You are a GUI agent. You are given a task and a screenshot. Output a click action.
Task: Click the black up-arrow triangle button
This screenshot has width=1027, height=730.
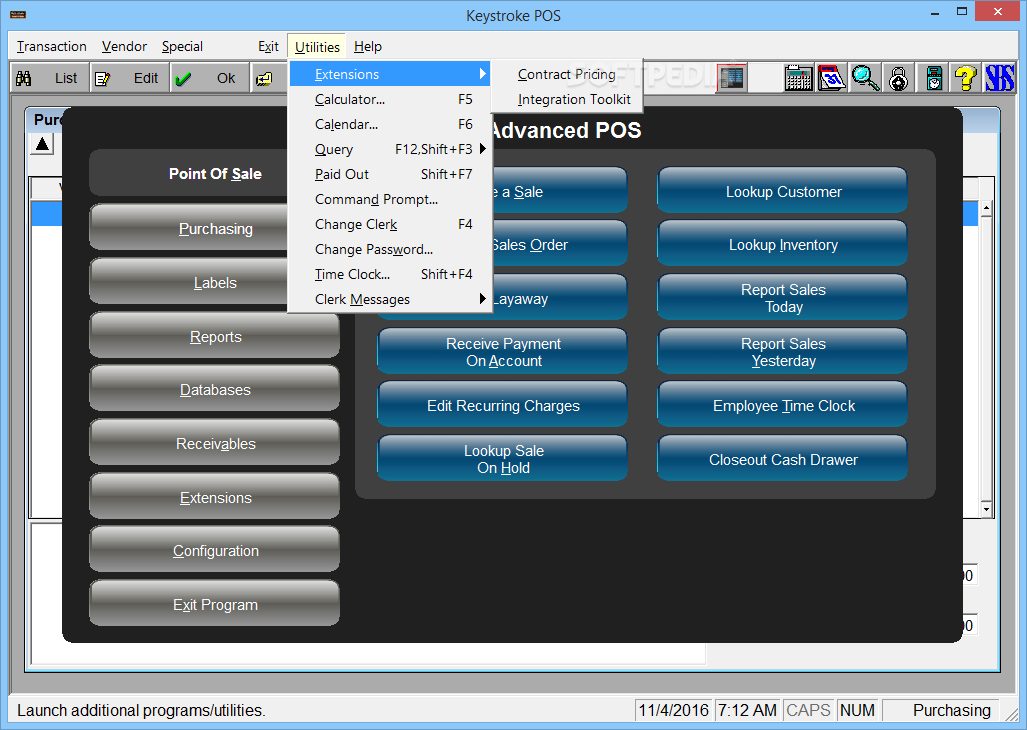[43, 143]
